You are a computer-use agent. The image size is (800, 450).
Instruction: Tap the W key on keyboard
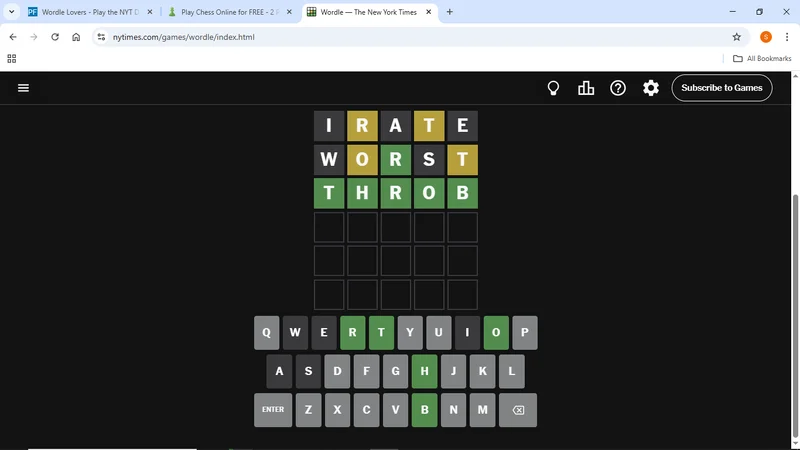pos(295,333)
